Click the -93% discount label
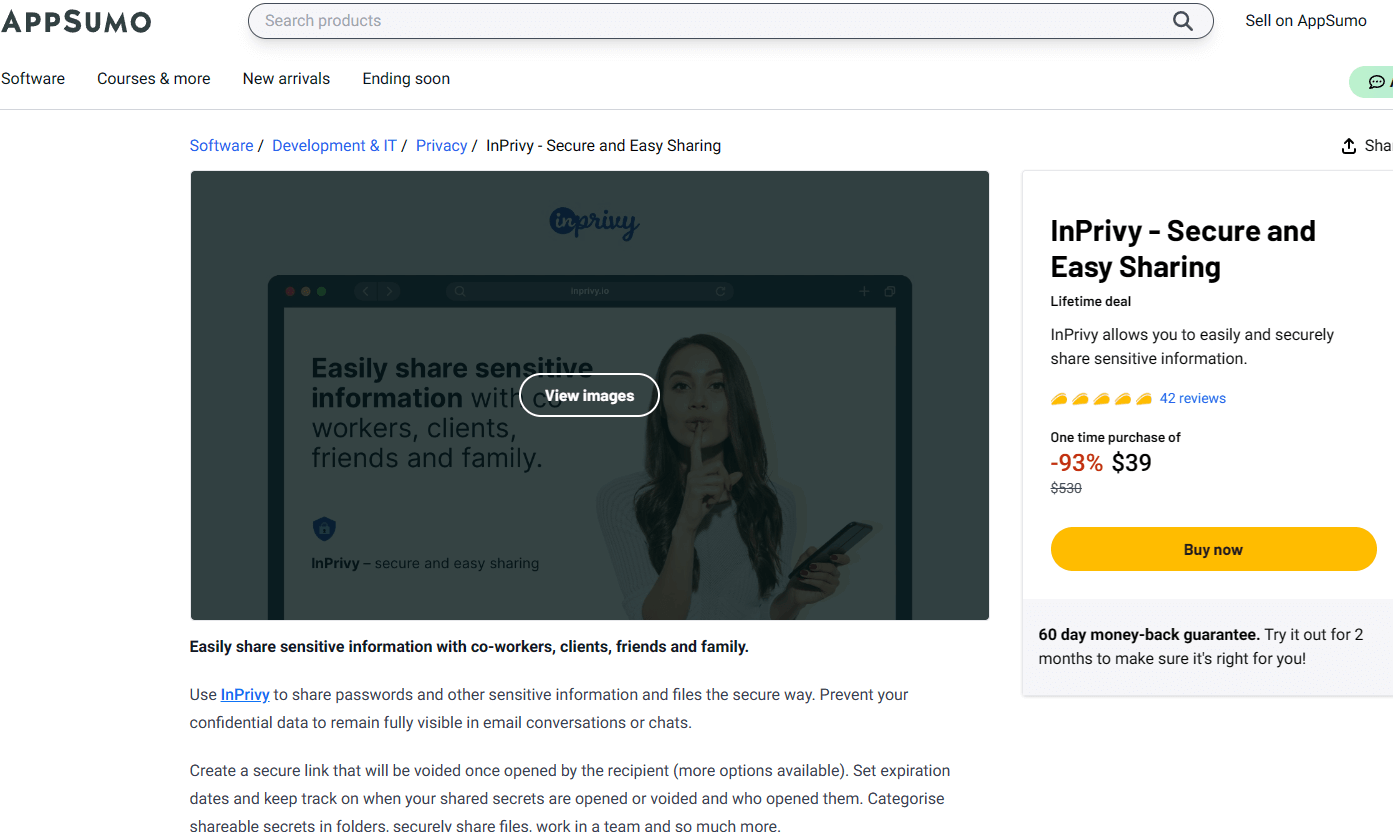 pos(1077,462)
